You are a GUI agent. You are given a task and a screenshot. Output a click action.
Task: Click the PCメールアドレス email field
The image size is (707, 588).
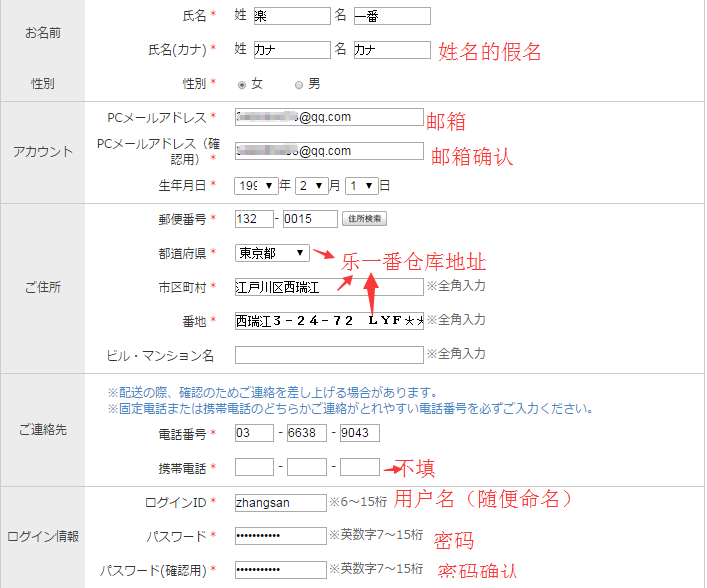pos(329,117)
